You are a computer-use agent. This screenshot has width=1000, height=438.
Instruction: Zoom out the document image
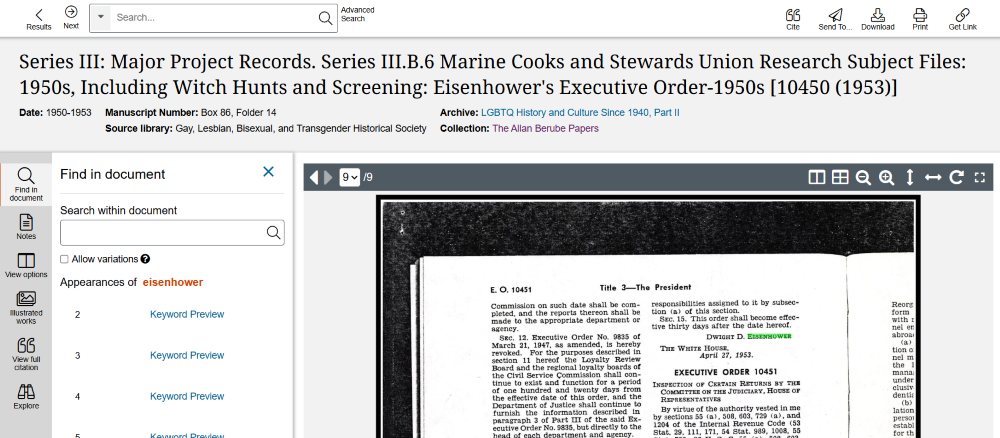(x=863, y=178)
